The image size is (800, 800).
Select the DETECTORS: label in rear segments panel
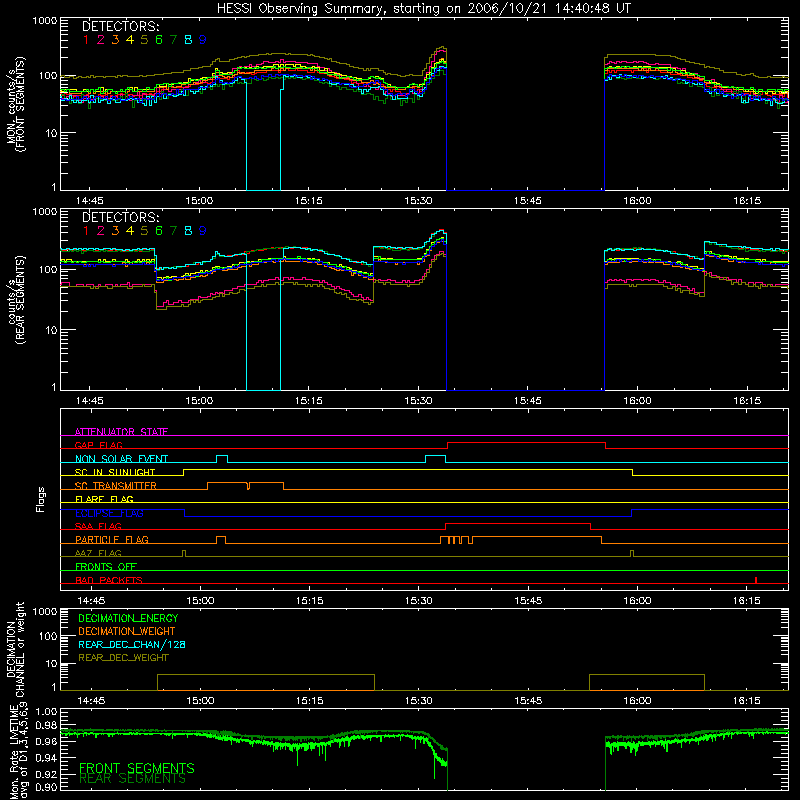[121, 218]
